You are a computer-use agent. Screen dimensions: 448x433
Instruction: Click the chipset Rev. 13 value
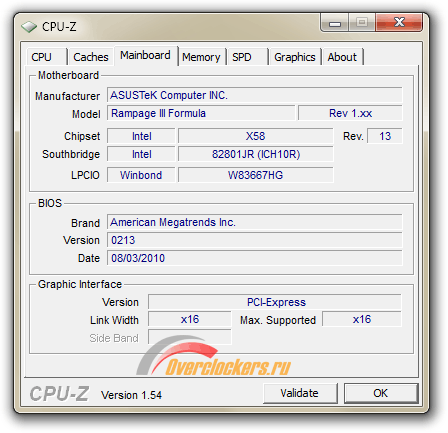click(385, 136)
